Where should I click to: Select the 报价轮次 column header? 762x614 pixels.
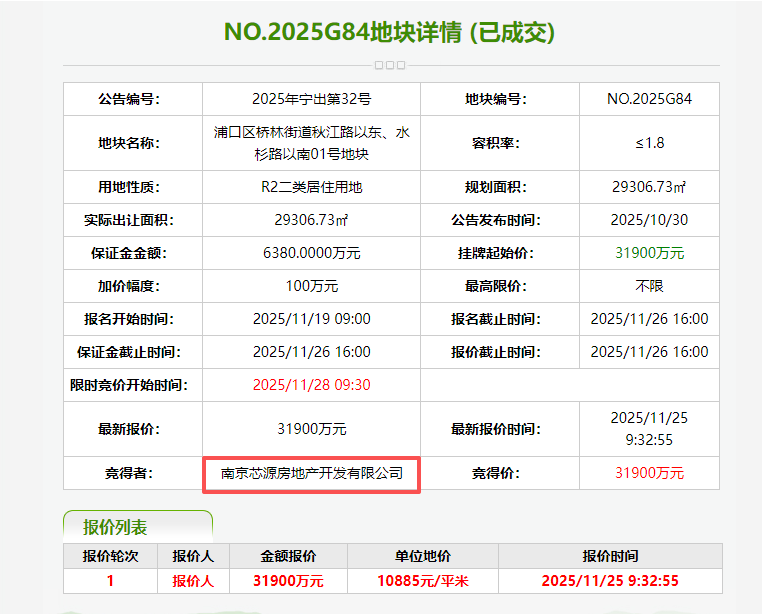coord(110,556)
